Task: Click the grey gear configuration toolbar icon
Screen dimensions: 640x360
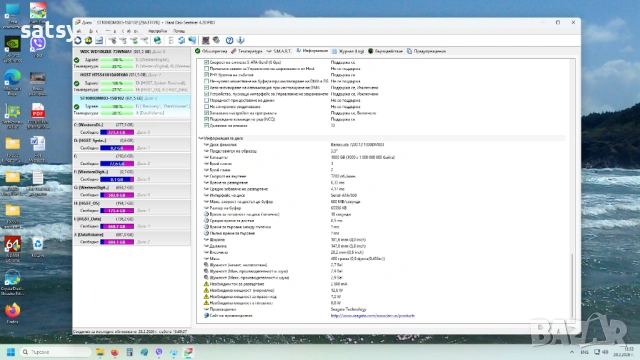Action: pyautogui.click(x=216, y=40)
